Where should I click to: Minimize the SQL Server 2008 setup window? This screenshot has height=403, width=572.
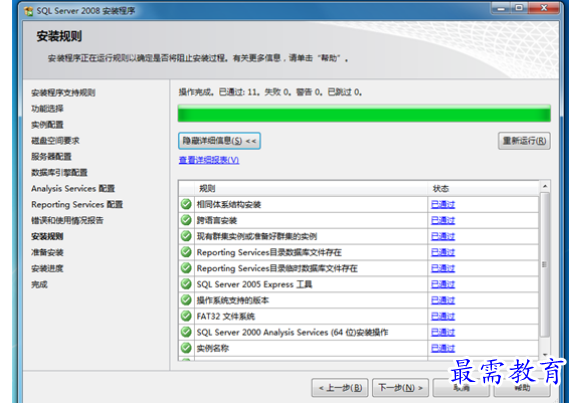click(x=501, y=8)
